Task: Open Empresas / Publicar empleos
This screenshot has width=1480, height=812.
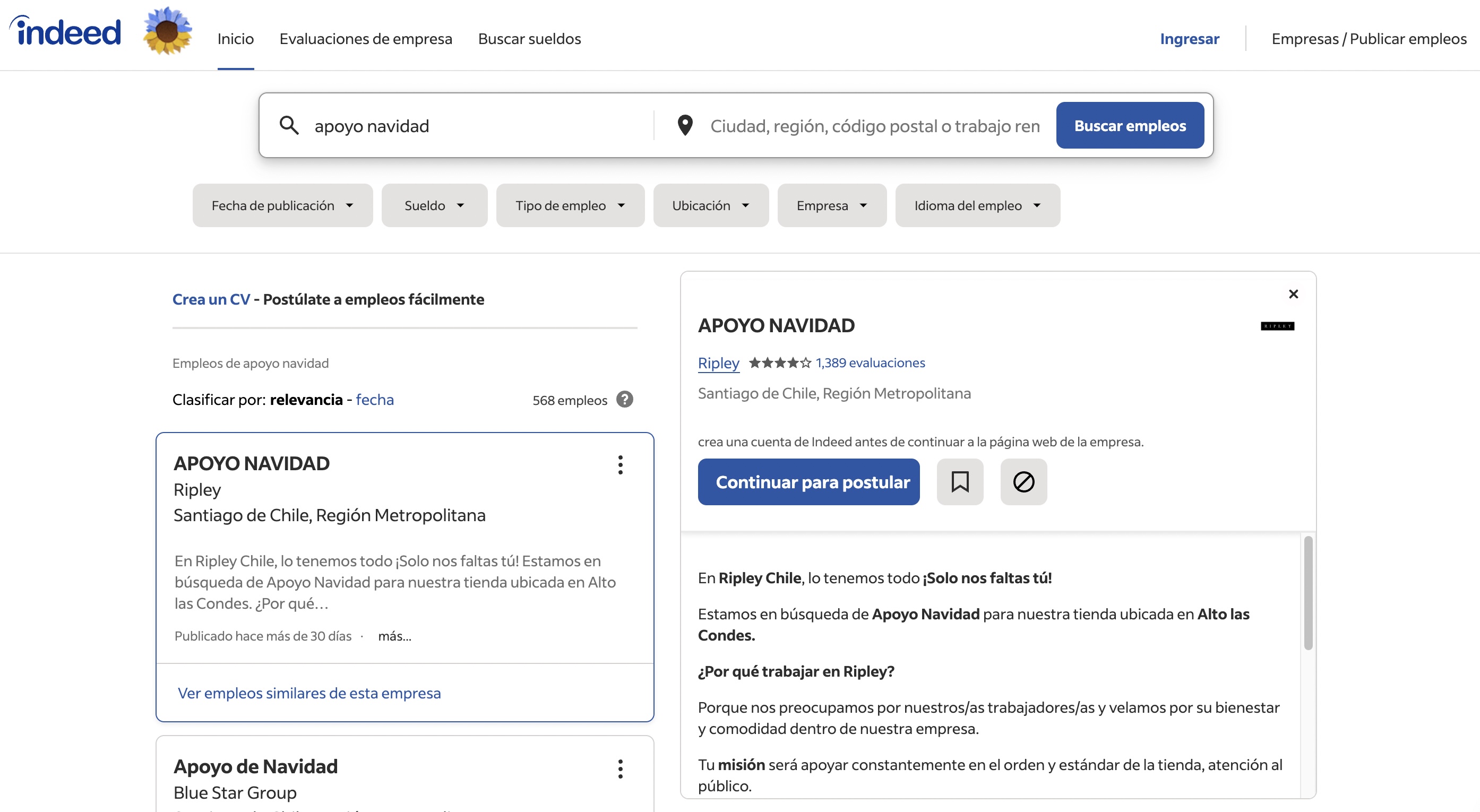Action: point(1369,38)
